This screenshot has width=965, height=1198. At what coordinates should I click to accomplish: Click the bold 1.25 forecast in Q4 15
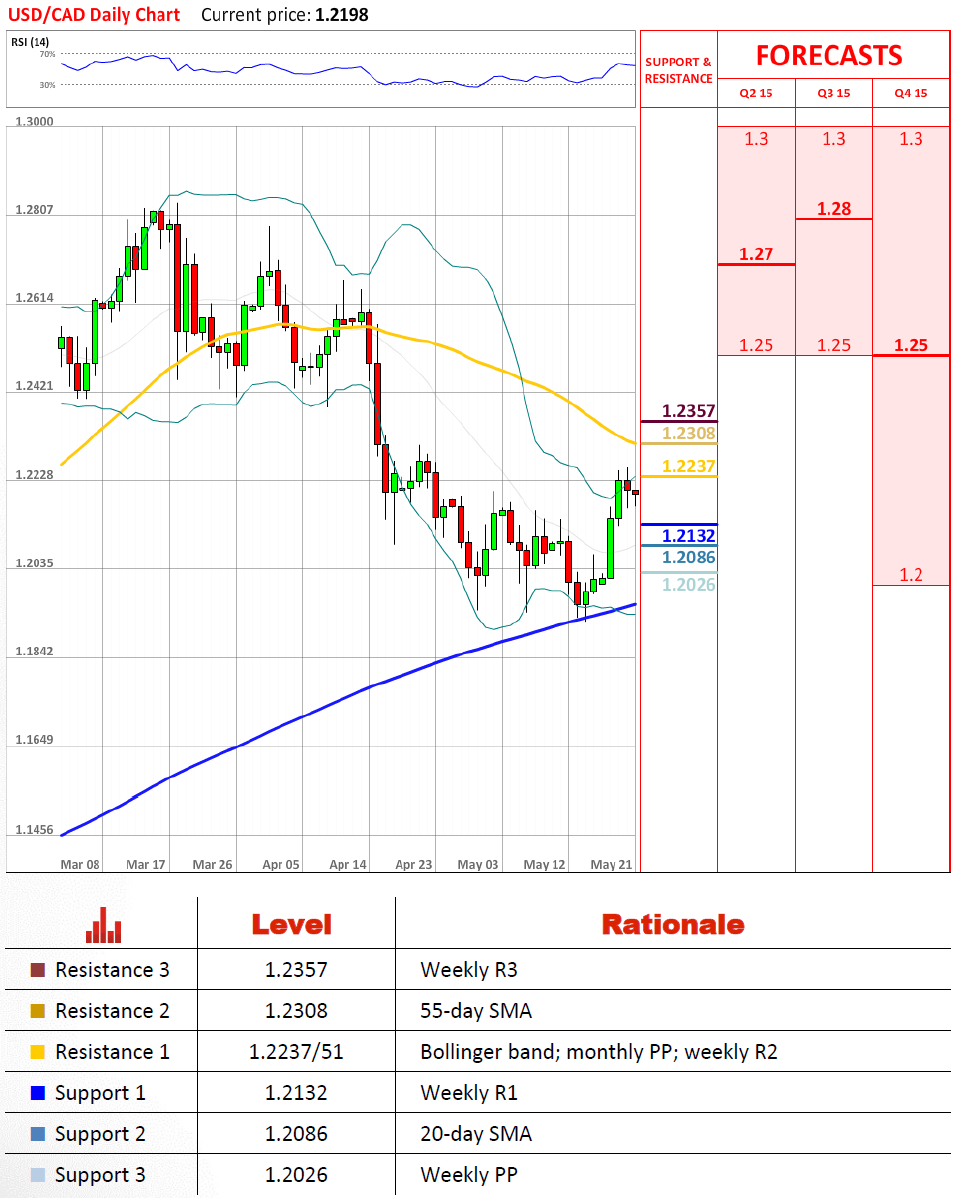pos(911,345)
